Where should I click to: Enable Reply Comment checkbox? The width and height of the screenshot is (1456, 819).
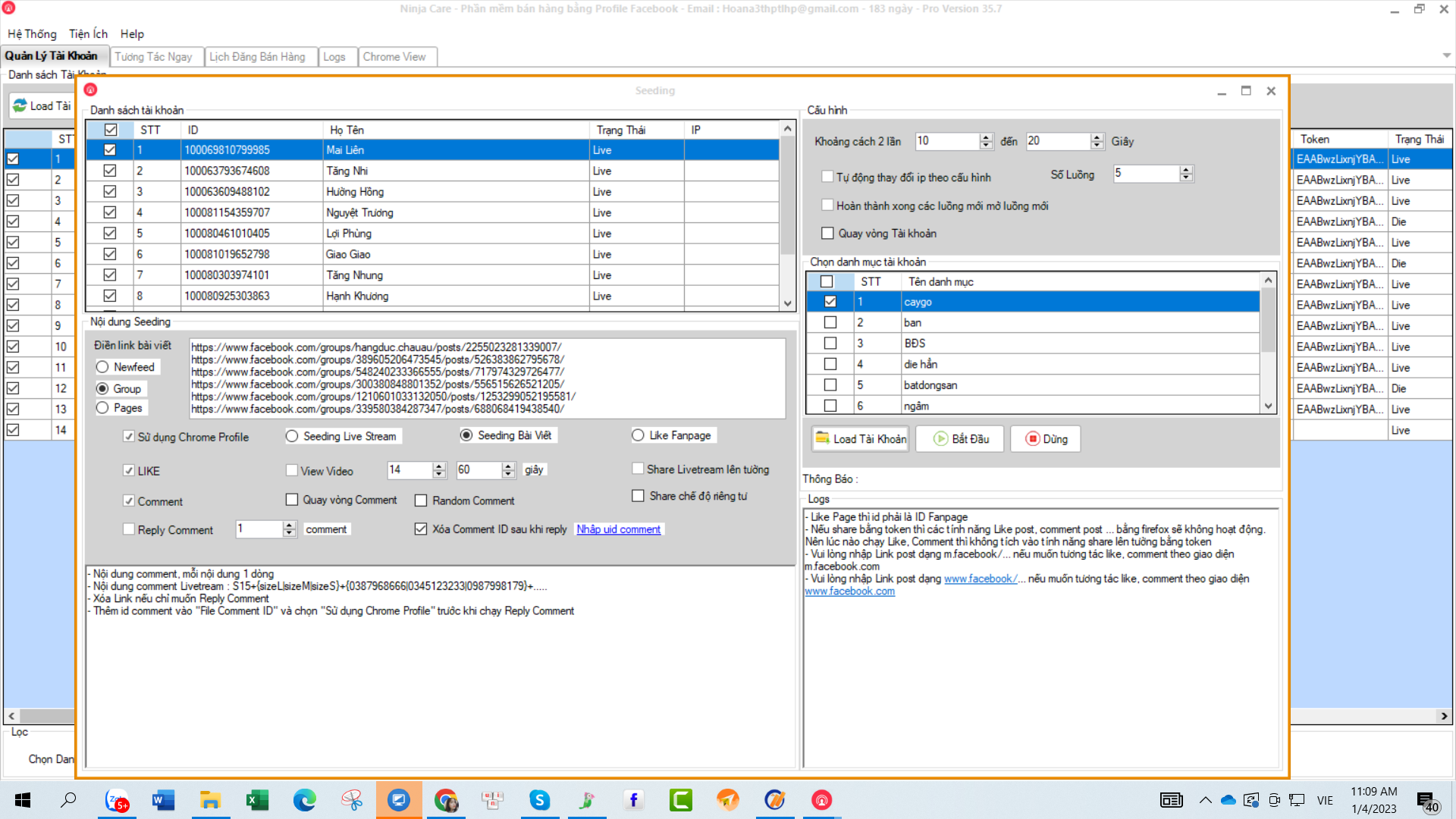(129, 529)
